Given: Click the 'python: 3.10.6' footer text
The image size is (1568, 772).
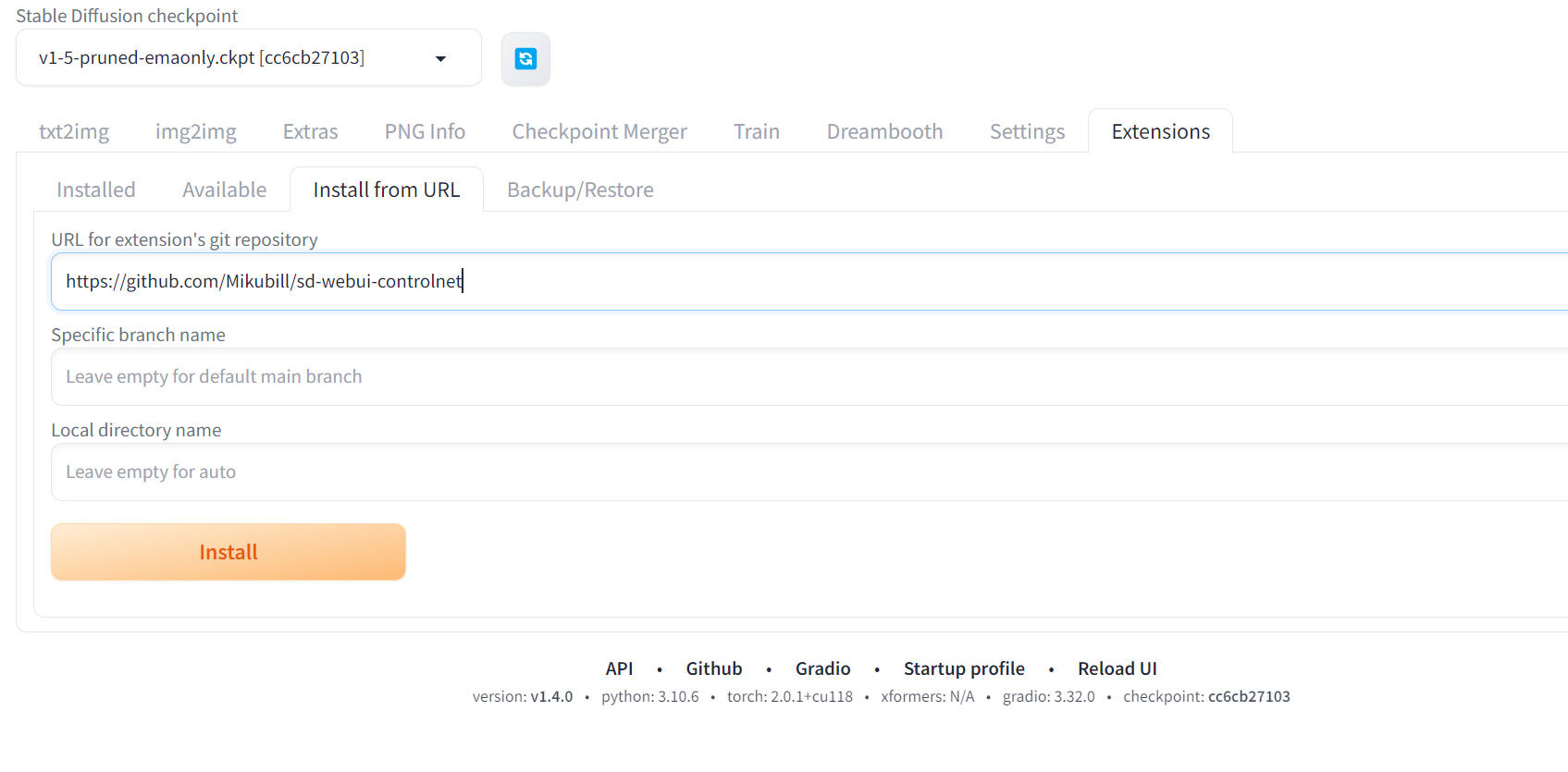Looking at the screenshot, I should click(x=650, y=696).
